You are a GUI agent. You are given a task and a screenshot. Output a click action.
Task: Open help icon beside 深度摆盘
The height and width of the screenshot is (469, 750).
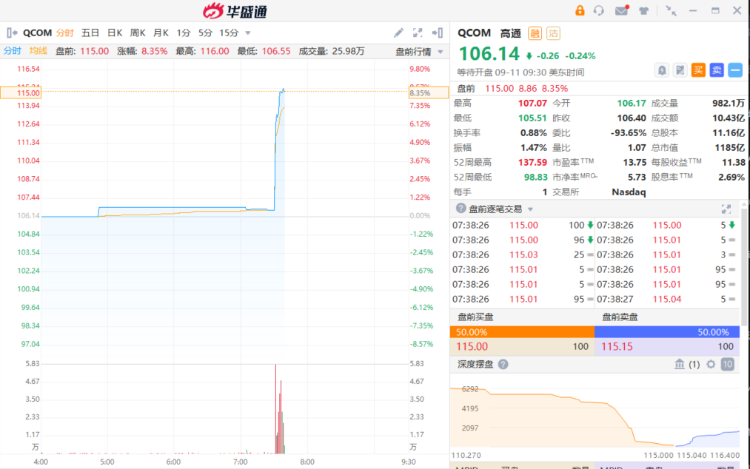(503, 364)
